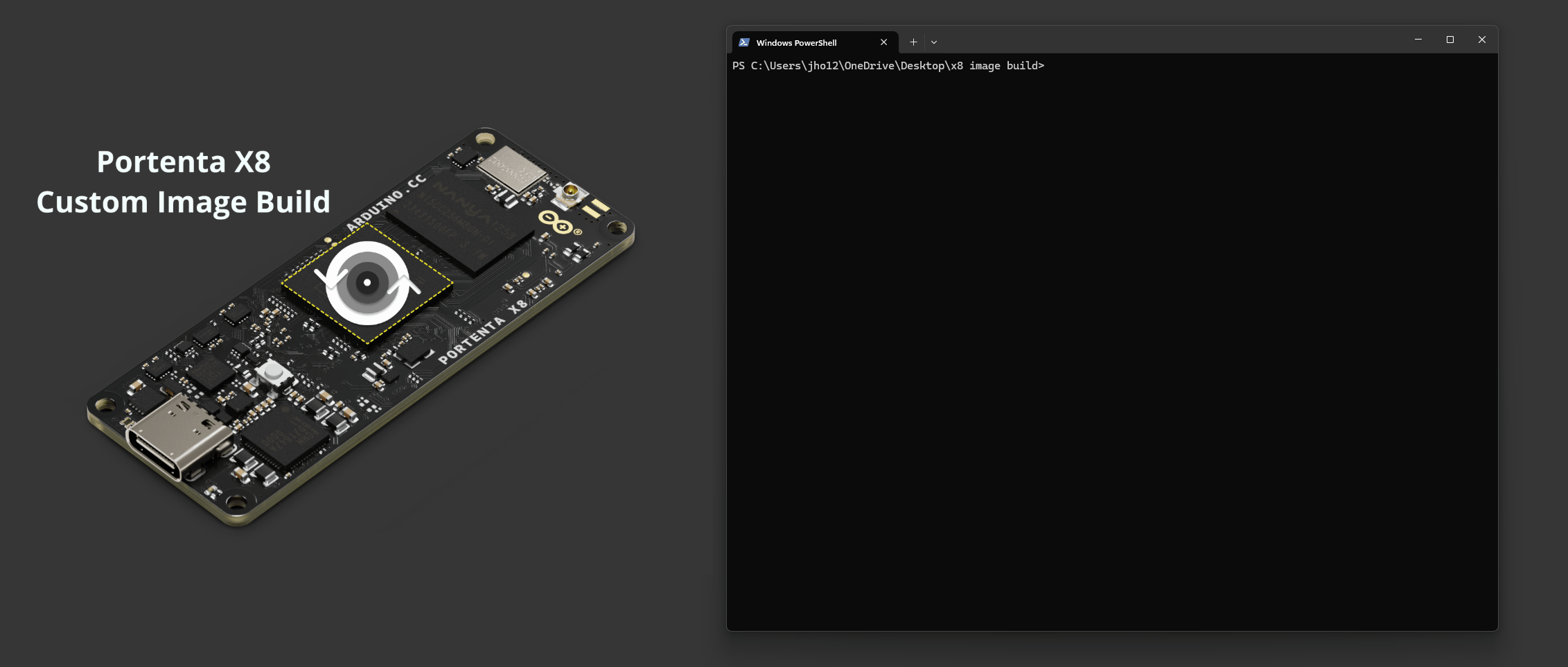The height and width of the screenshot is (667, 1568).
Task: Click the PS prompt path text
Action: point(887,65)
